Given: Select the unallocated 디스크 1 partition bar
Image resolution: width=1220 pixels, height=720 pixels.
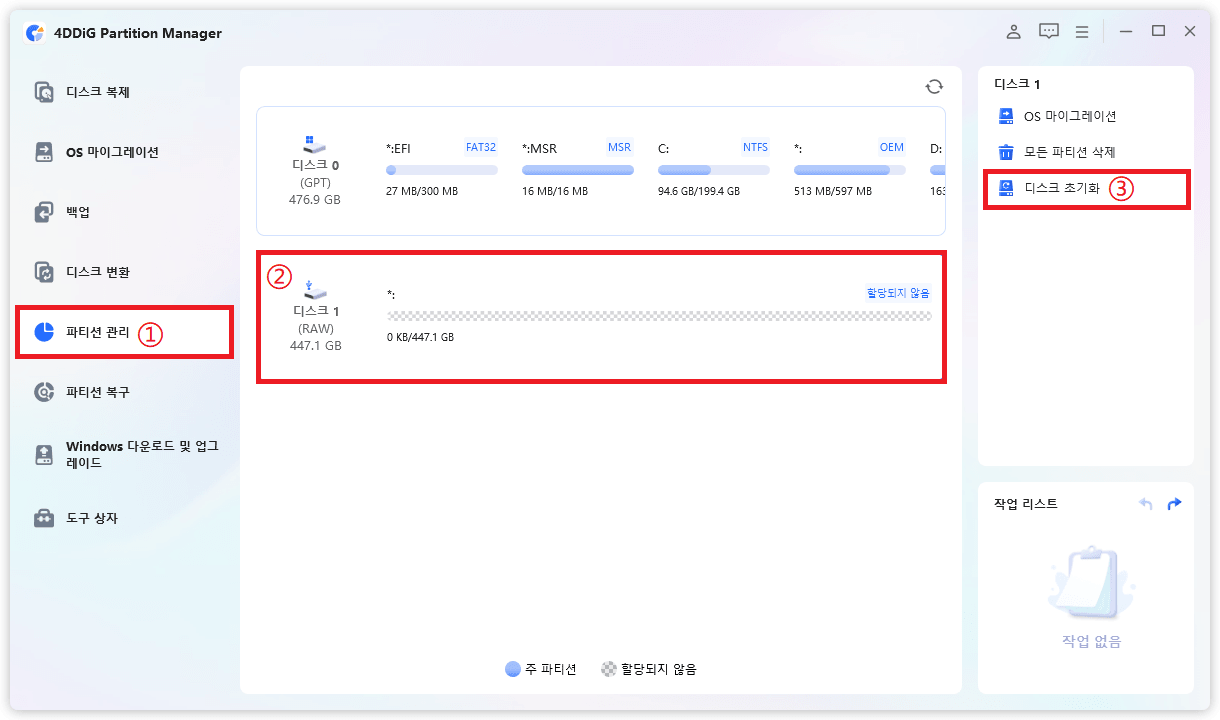Looking at the screenshot, I should tap(659, 316).
